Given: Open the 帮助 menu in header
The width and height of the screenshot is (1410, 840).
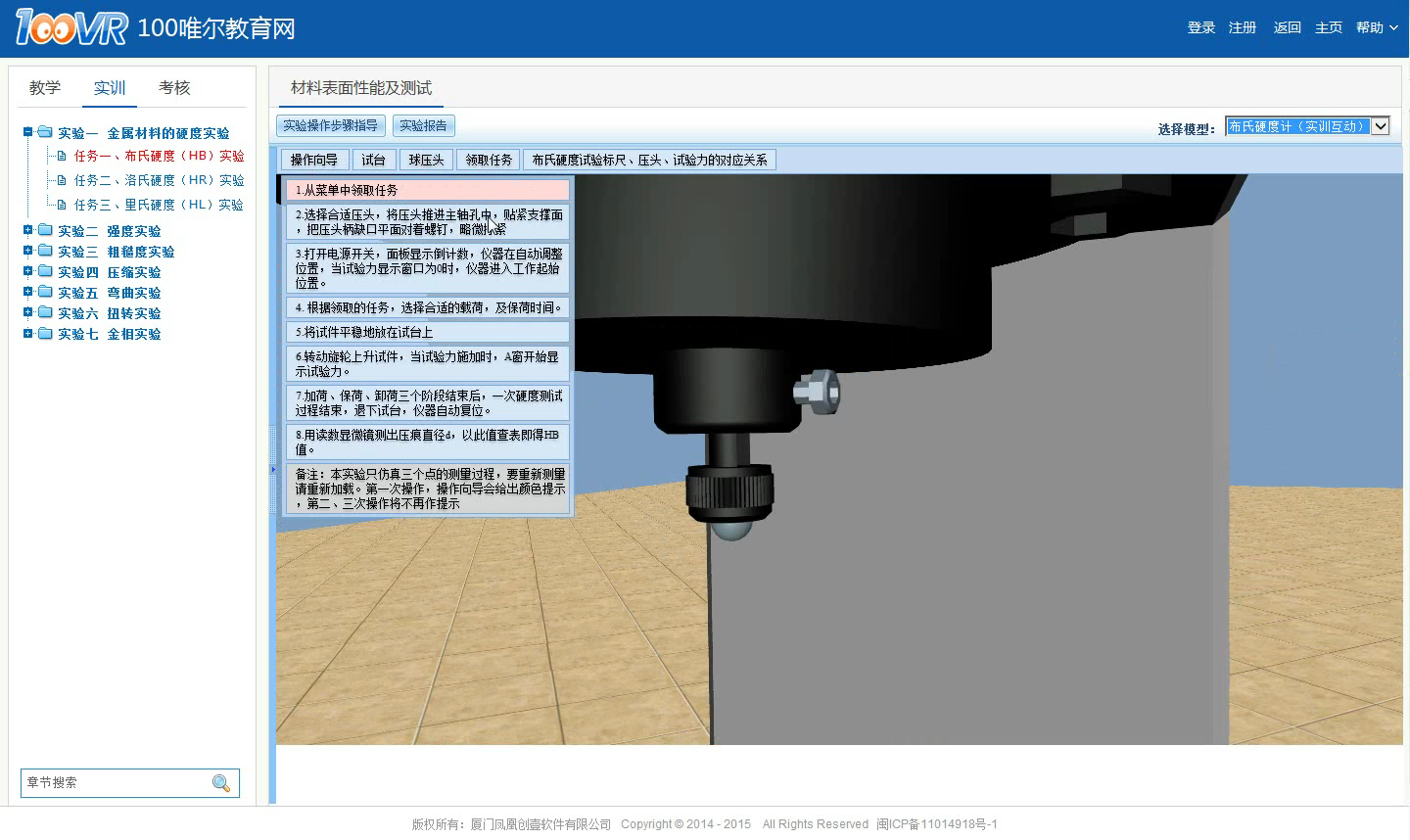Looking at the screenshot, I should point(1376,27).
